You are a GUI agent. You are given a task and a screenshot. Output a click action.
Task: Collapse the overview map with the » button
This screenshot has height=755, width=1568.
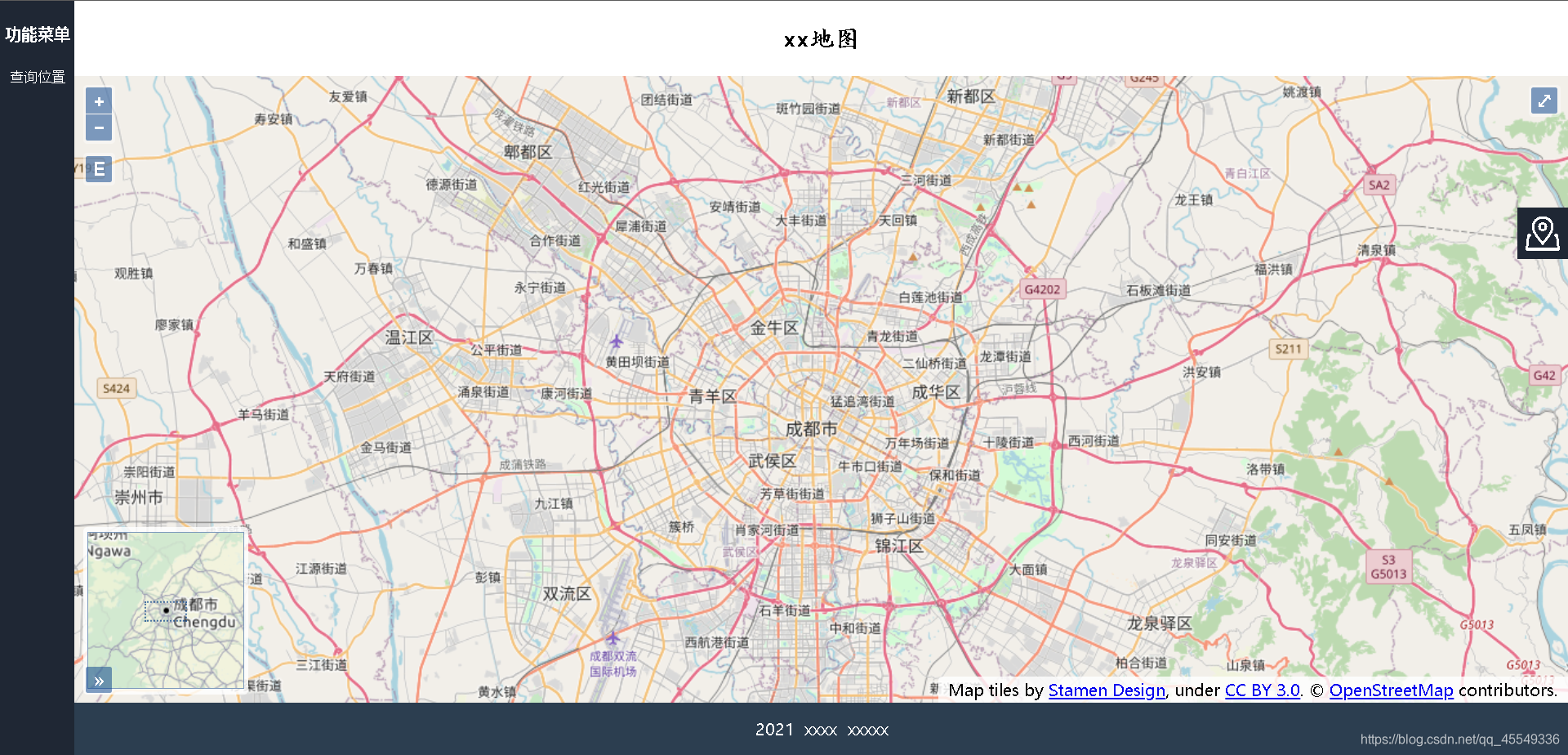coord(99,679)
